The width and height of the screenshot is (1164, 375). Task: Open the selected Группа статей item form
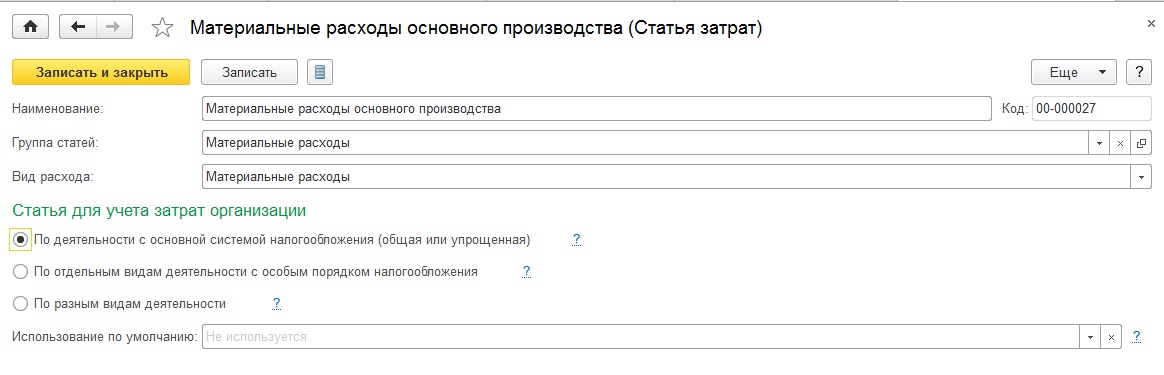tap(1141, 143)
